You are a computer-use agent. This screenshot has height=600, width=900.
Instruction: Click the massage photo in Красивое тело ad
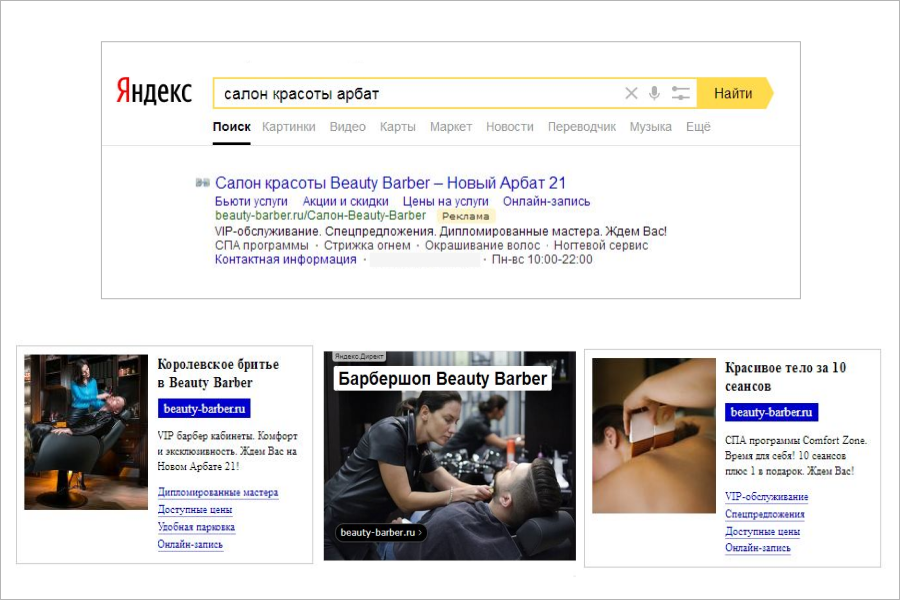click(654, 436)
